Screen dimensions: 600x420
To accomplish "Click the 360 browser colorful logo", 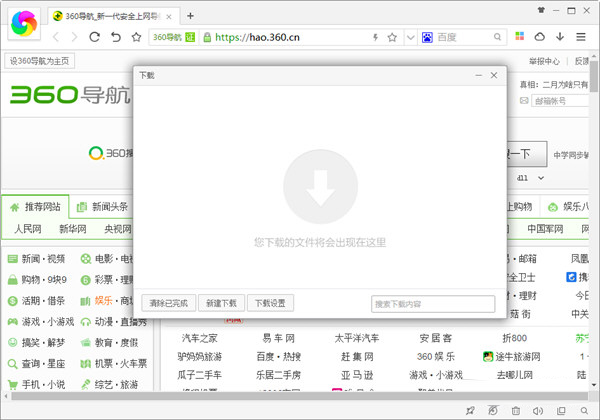I will coord(24,24).
